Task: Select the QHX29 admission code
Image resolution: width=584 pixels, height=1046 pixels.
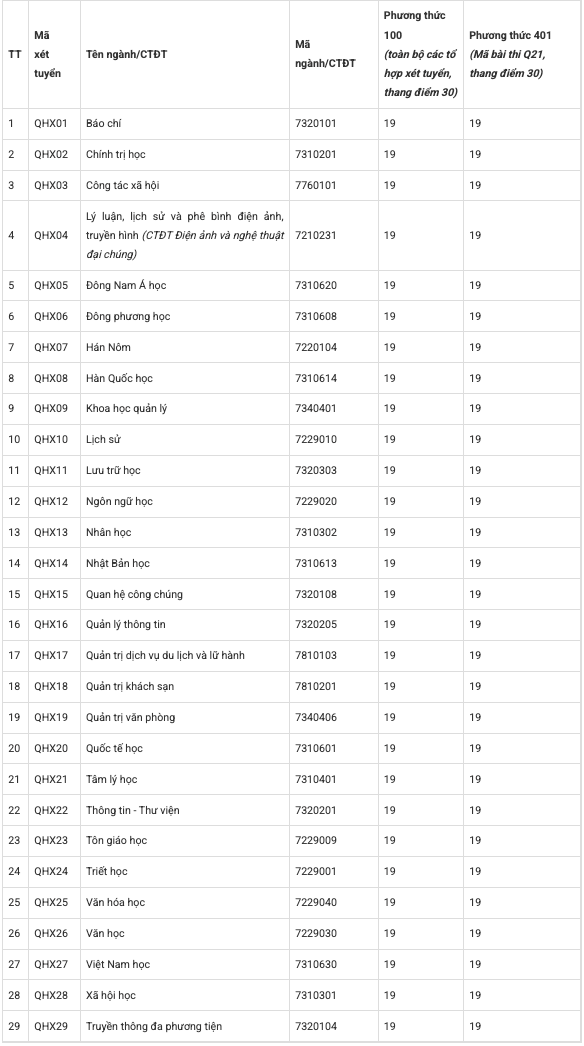Action: [51, 1026]
